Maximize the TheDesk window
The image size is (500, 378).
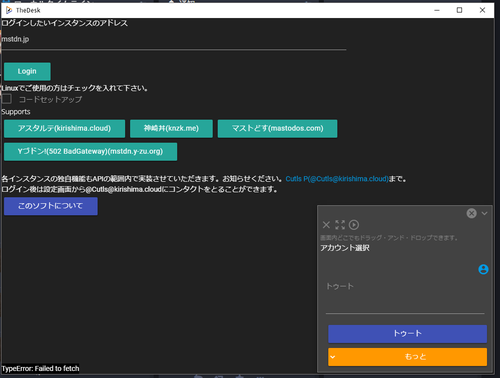coord(459,10)
